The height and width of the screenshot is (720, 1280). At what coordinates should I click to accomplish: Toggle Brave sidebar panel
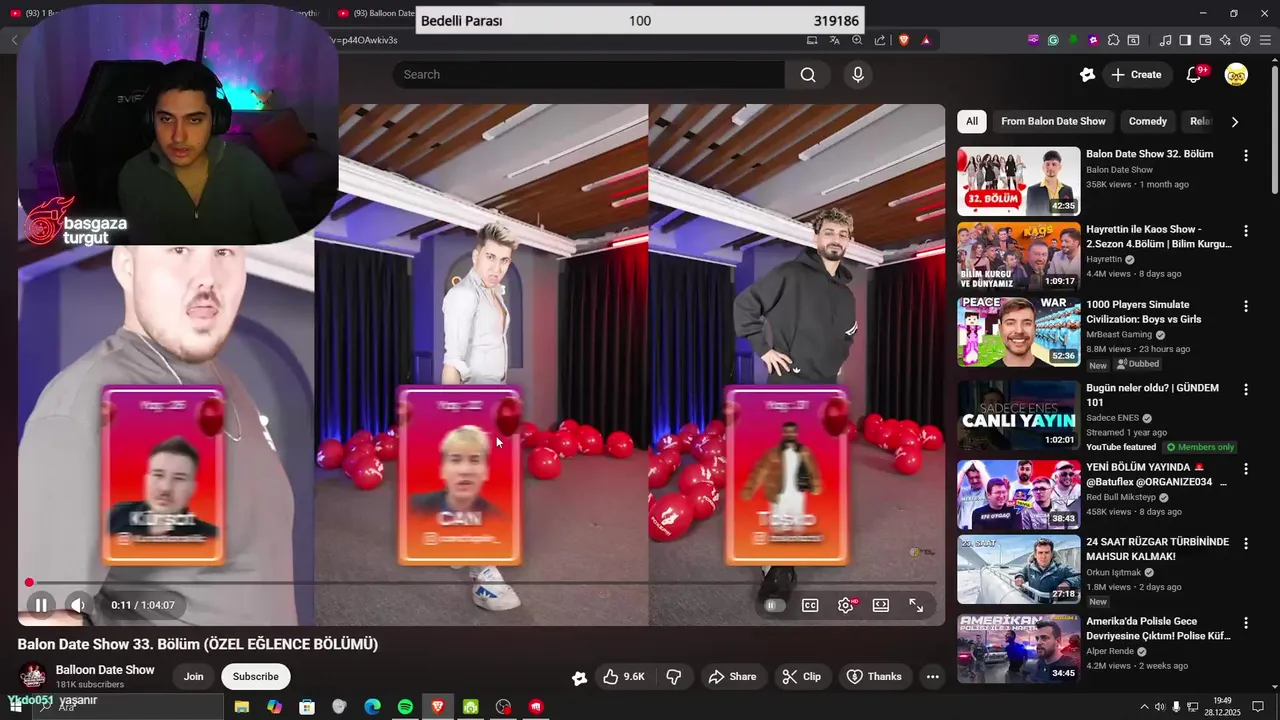[x=1185, y=40]
